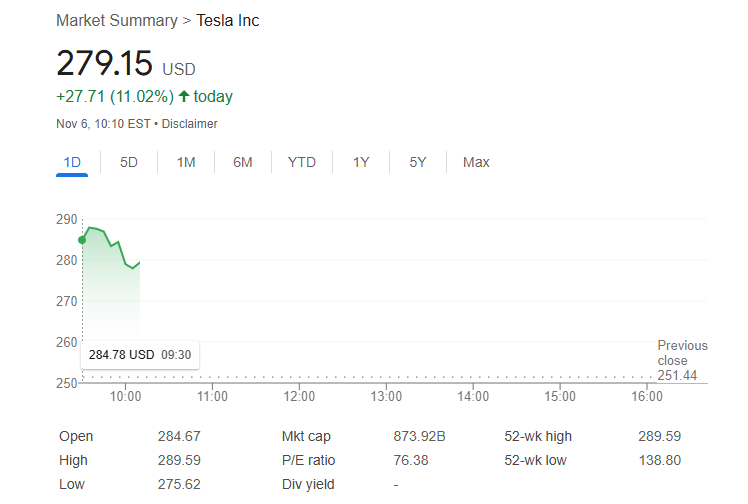Click the 279.15 current price
This screenshot has height=504, width=748.
(x=104, y=64)
